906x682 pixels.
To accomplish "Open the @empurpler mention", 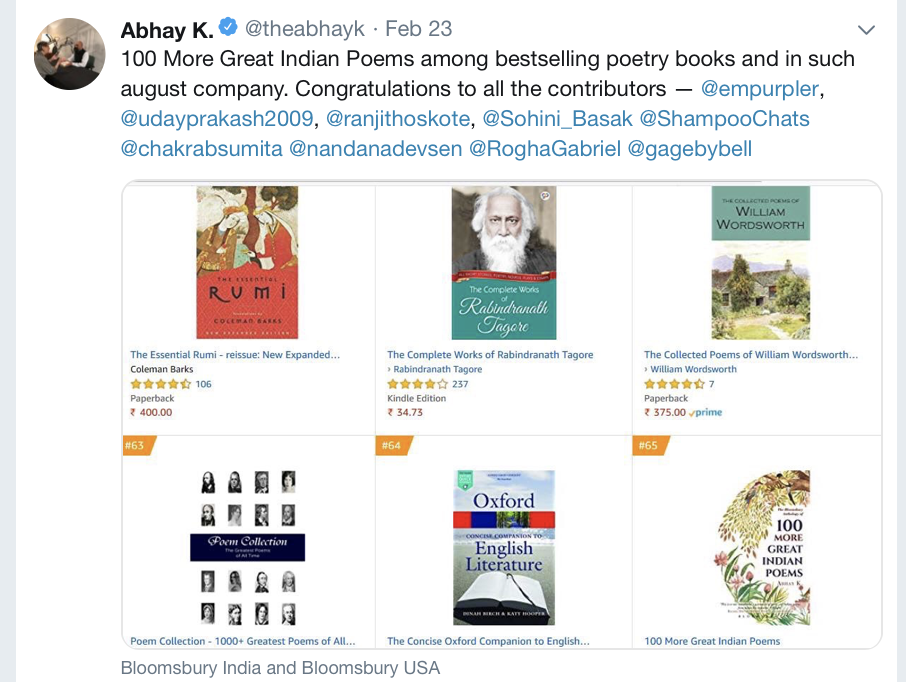I will pyautogui.click(x=760, y=88).
